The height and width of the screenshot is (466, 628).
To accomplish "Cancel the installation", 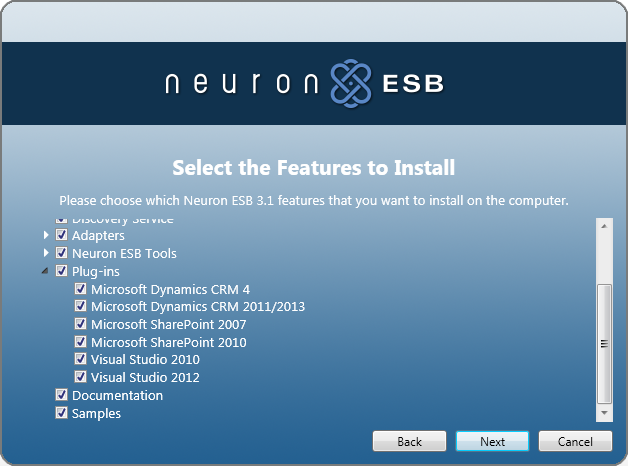I will 575,441.
